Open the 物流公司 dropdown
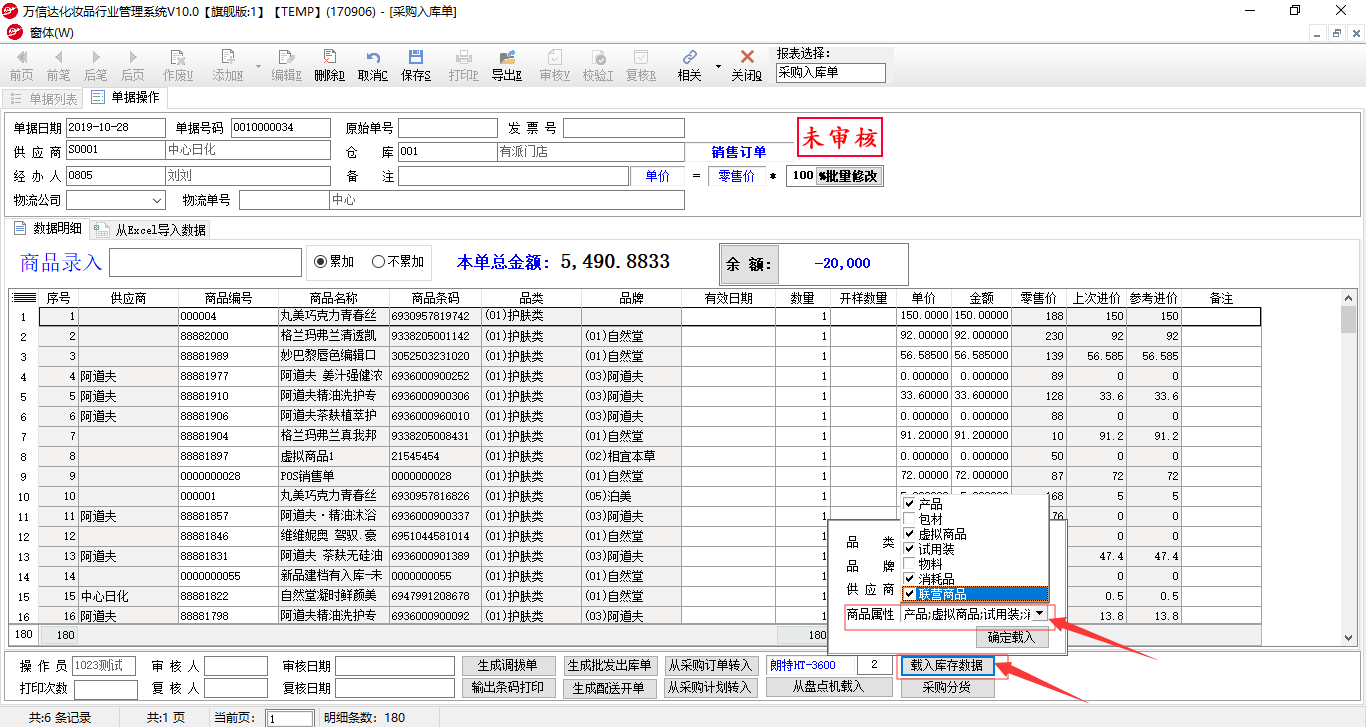Image resolution: width=1366 pixels, height=727 pixels. pyautogui.click(x=157, y=200)
